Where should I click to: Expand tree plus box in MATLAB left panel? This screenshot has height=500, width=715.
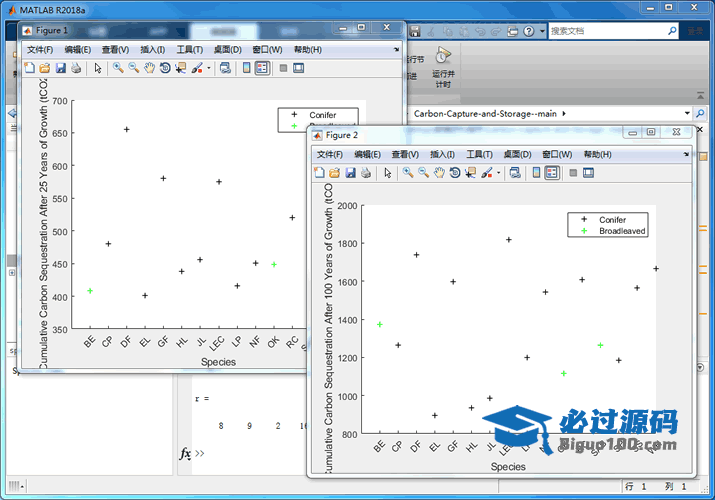click(x=12, y=273)
